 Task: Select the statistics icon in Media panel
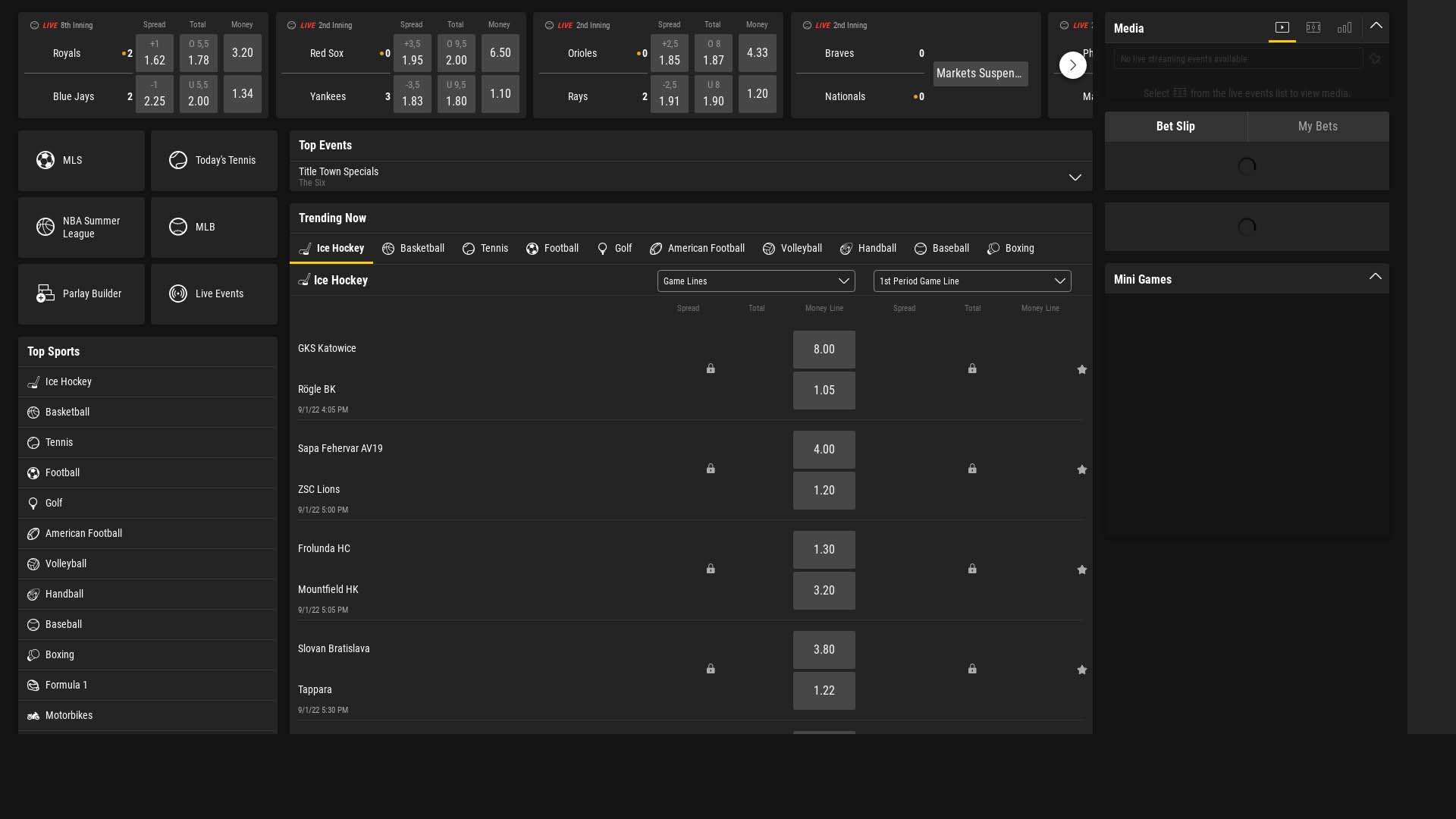pyautogui.click(x=1345, y=27)
